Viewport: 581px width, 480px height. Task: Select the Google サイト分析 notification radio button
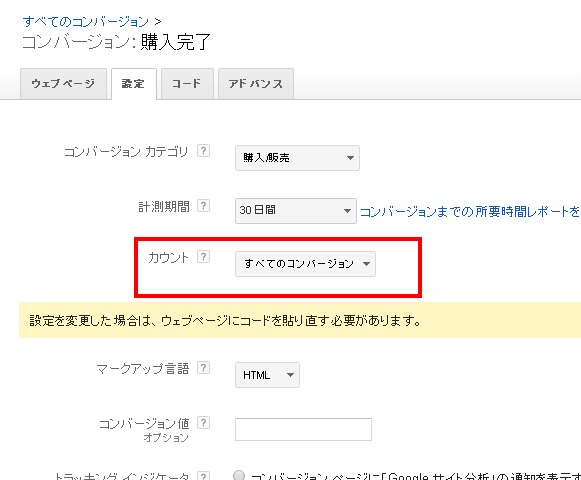(x=239, y=475)
